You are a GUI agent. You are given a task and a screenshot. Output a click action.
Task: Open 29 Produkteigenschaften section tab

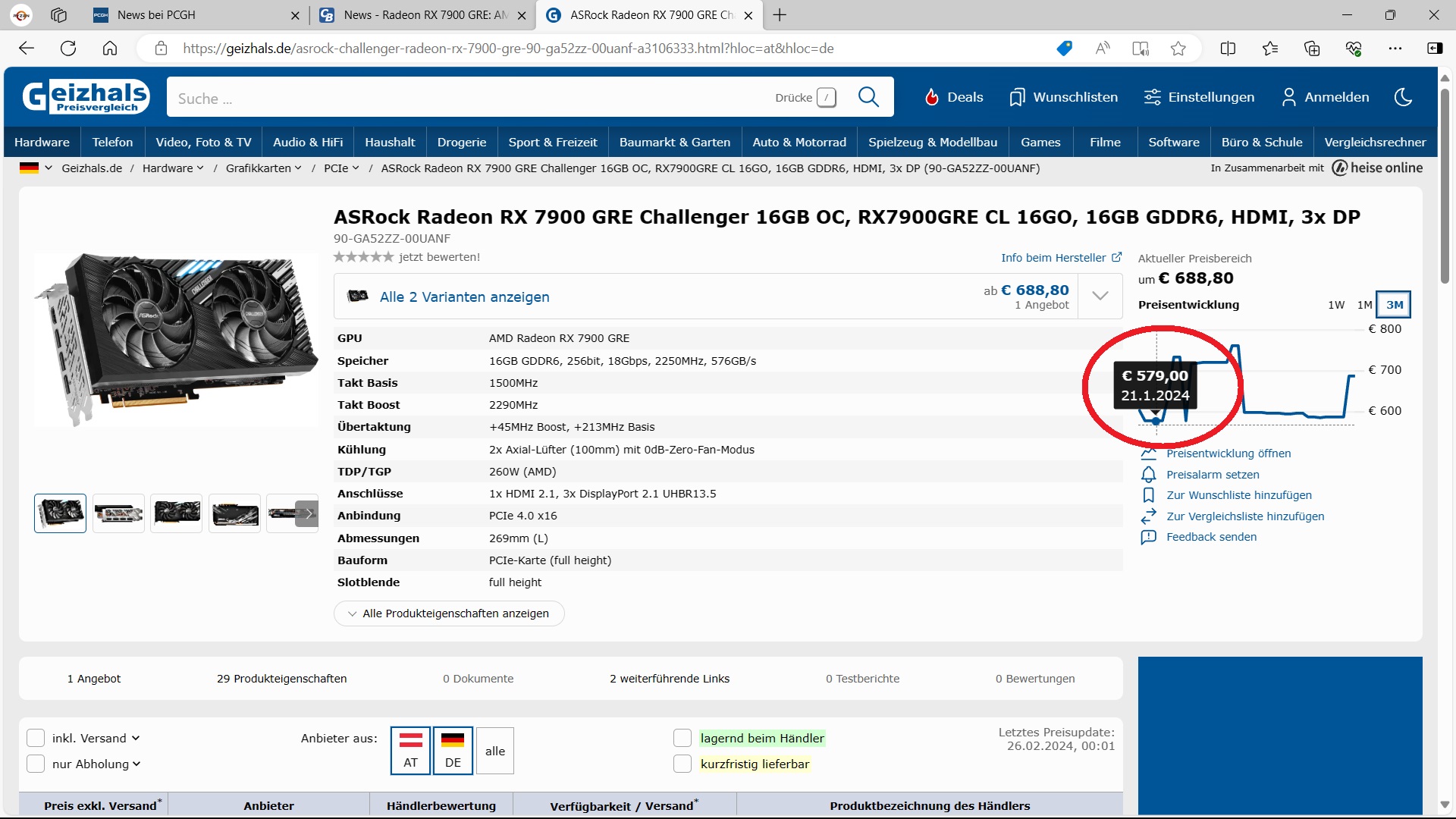pos(281,679)
